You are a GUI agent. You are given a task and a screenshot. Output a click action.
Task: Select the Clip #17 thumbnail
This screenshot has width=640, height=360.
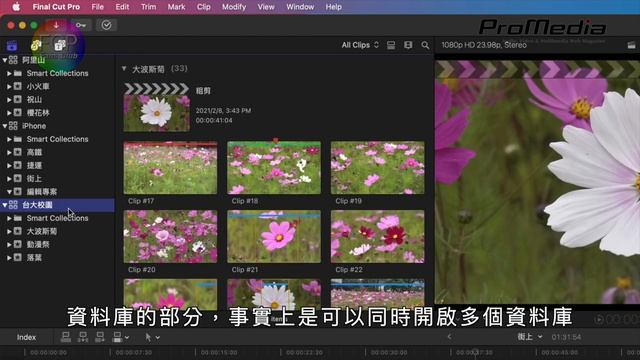click(x=170, y=168)
